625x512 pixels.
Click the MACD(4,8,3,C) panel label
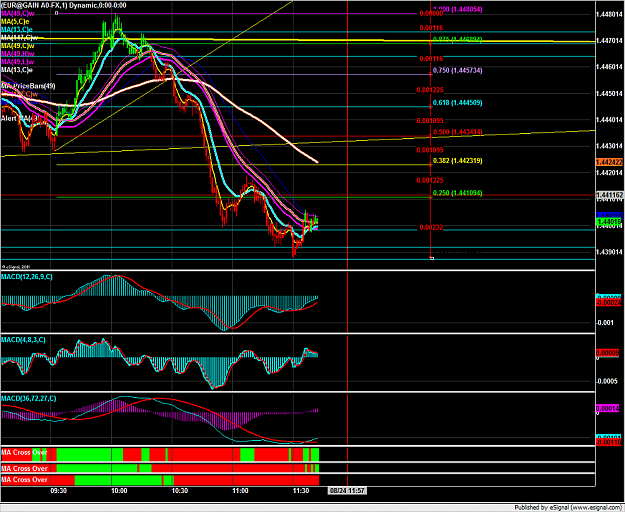(23, 339)
